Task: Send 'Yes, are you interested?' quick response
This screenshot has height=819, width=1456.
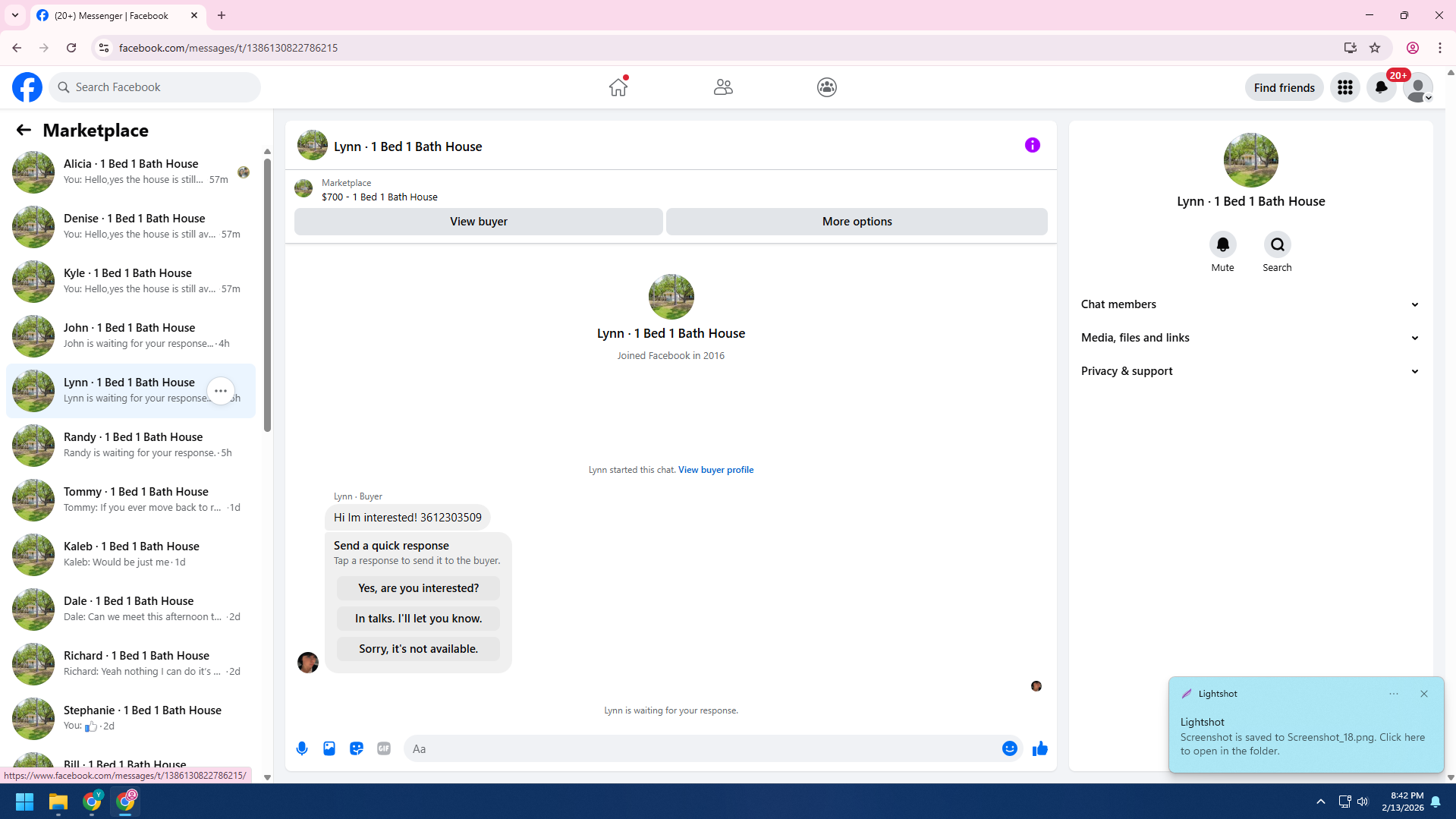Action: [418, 588]
